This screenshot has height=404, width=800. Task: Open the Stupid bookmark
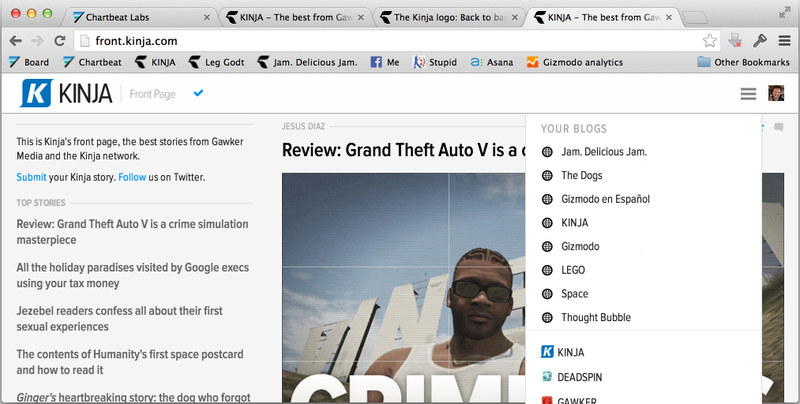tap(435, 62)
